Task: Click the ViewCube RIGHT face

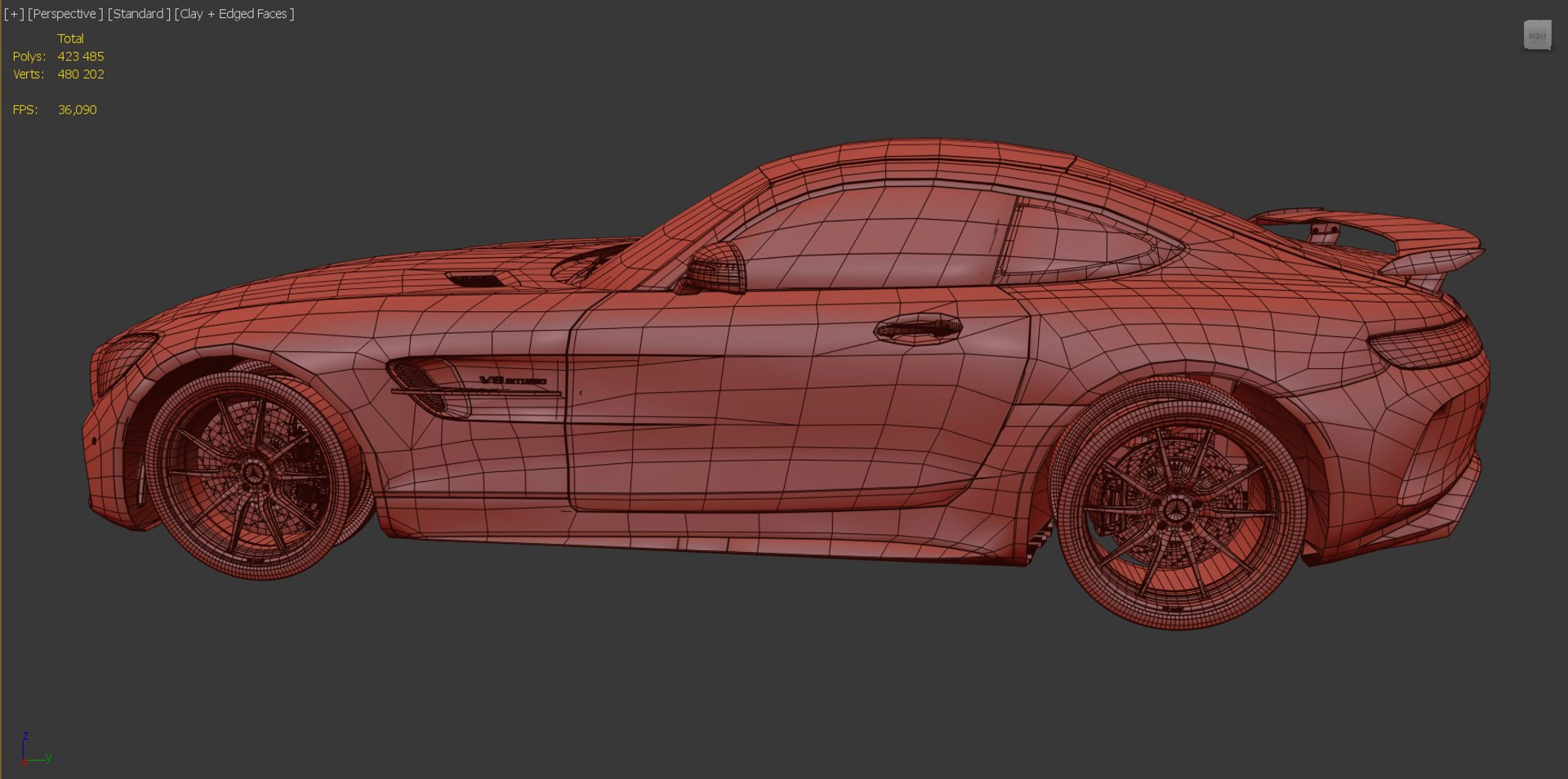Action: (1537, 36)
